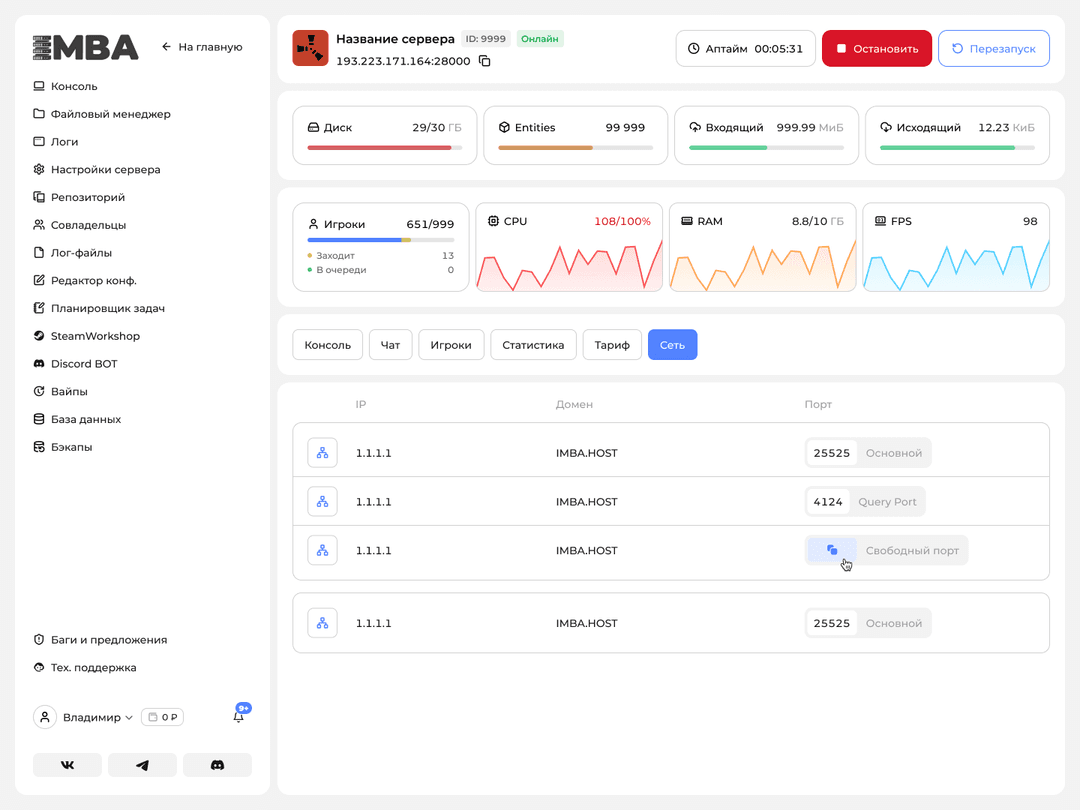This screenshot has width=1080, height=810.
Task: Copy the server IP address icon
Action: [485, 61]
